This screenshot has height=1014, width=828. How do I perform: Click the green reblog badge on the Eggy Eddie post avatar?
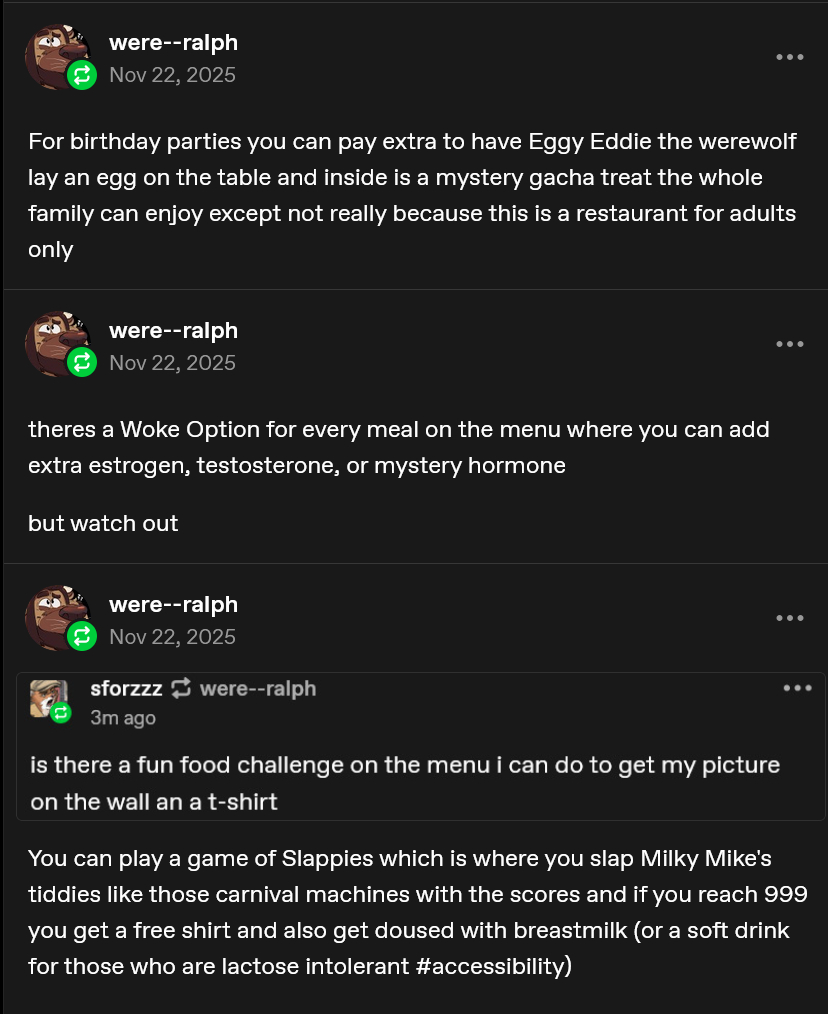82,75
